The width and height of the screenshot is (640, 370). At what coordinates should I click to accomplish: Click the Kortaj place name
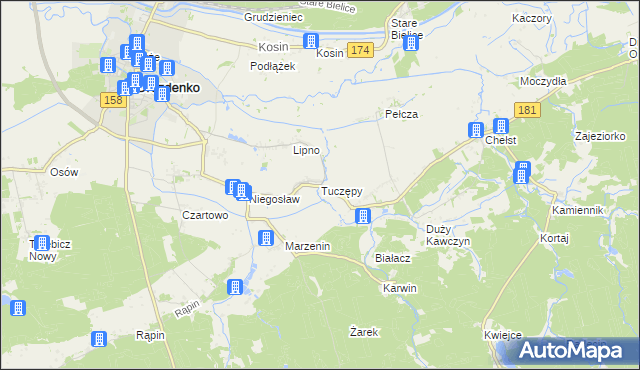pyautogui.click(x=554, y=238)
